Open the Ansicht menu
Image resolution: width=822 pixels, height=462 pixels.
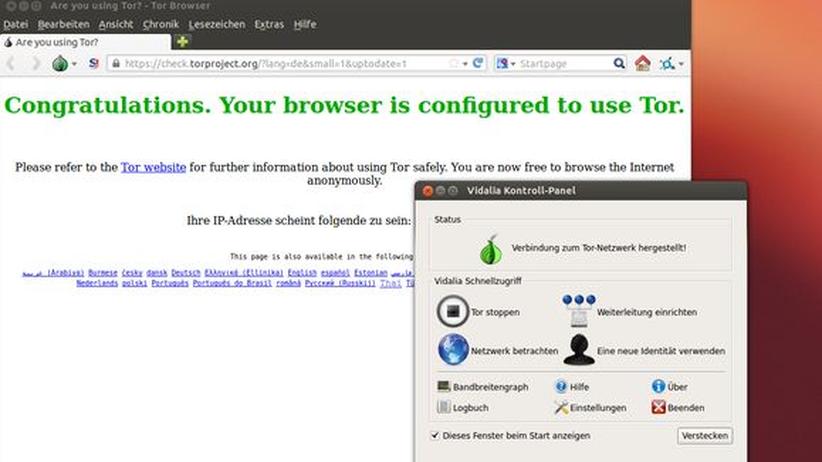(x=115, y=24)
